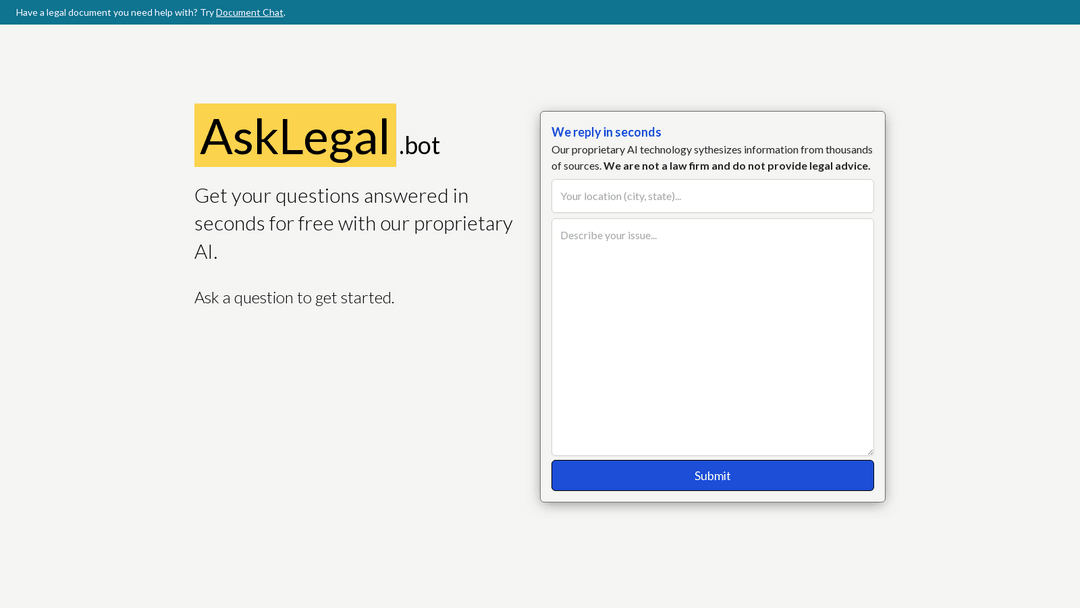Click the issue description text area
The width and height of the screenshot is (1080, 608).
(712, 335)
